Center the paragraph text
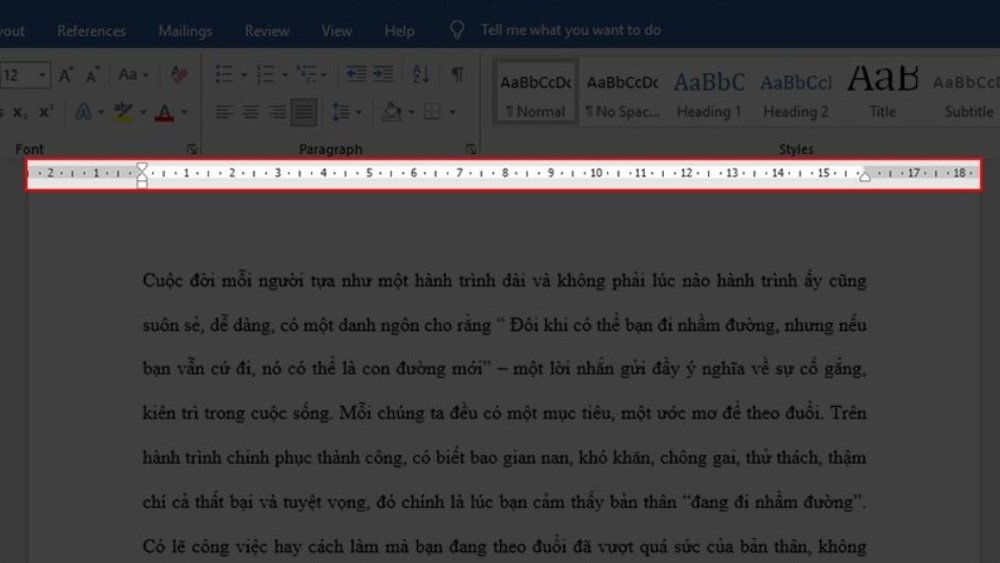This screenshot has width=1000, height=563. click(250, 112)
